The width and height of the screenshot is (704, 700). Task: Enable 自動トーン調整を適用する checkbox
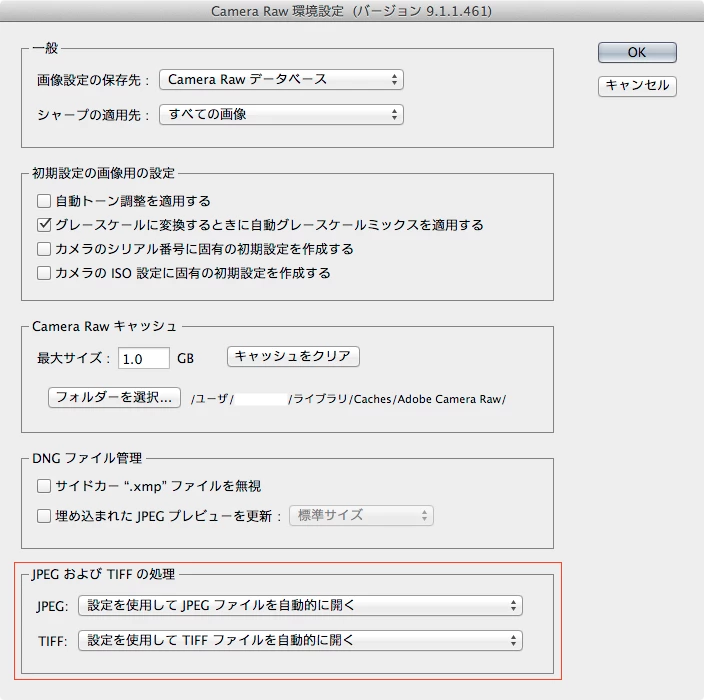pyautogui.click(x=44, y=201)
